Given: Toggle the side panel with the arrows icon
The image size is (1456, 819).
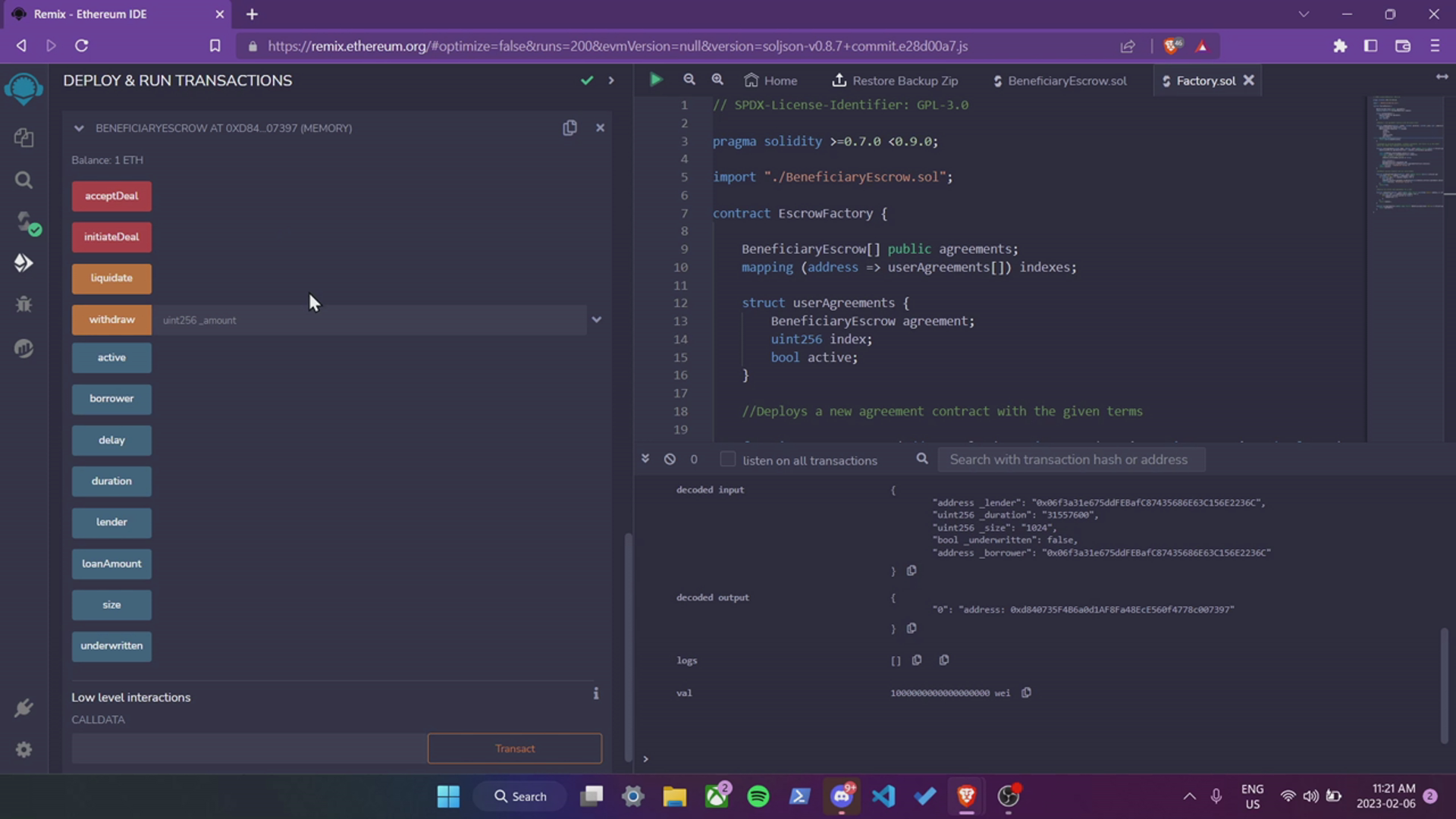Looking at the screenshot, I should click(x=1442, y=77).
